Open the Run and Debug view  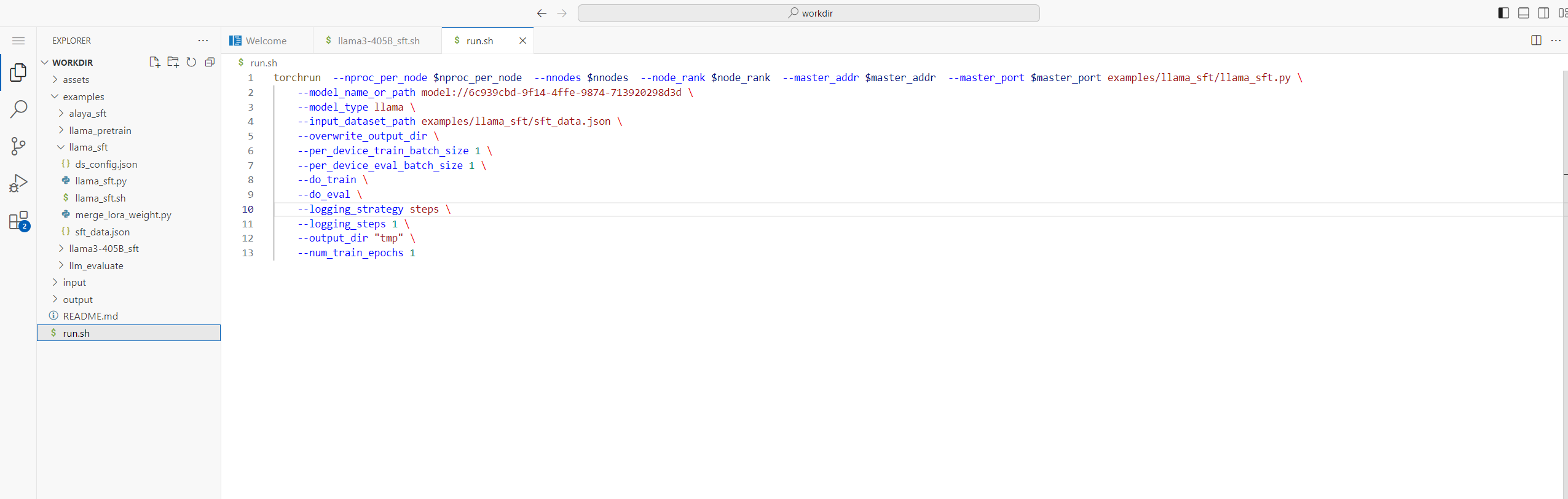point(18,183)
